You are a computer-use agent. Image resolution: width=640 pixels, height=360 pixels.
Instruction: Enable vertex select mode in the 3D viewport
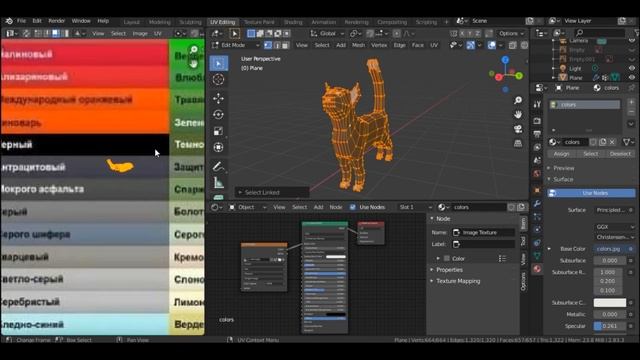(268, 45)
